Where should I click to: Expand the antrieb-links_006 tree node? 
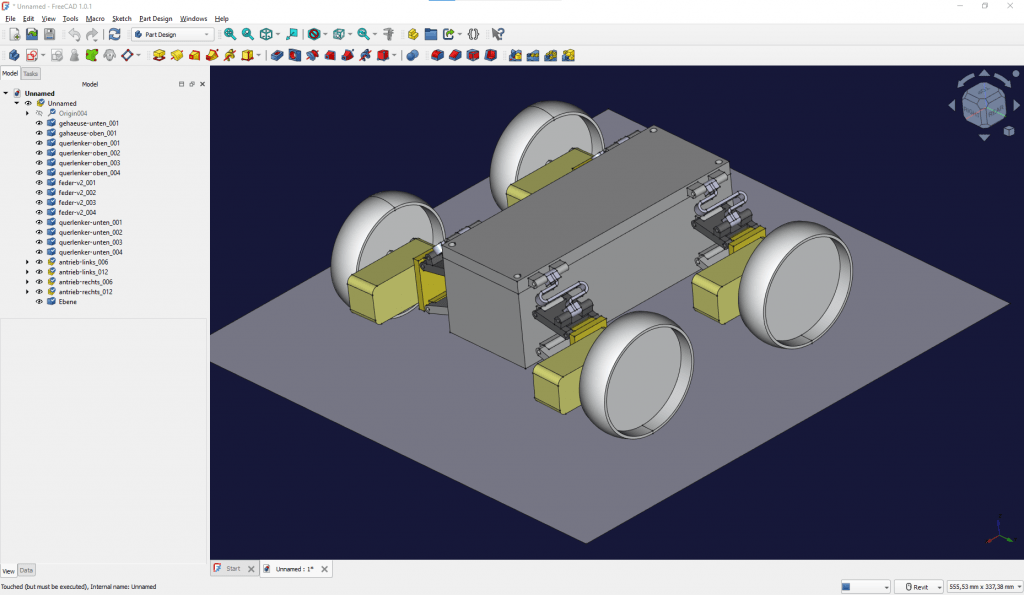click(27, 262)
